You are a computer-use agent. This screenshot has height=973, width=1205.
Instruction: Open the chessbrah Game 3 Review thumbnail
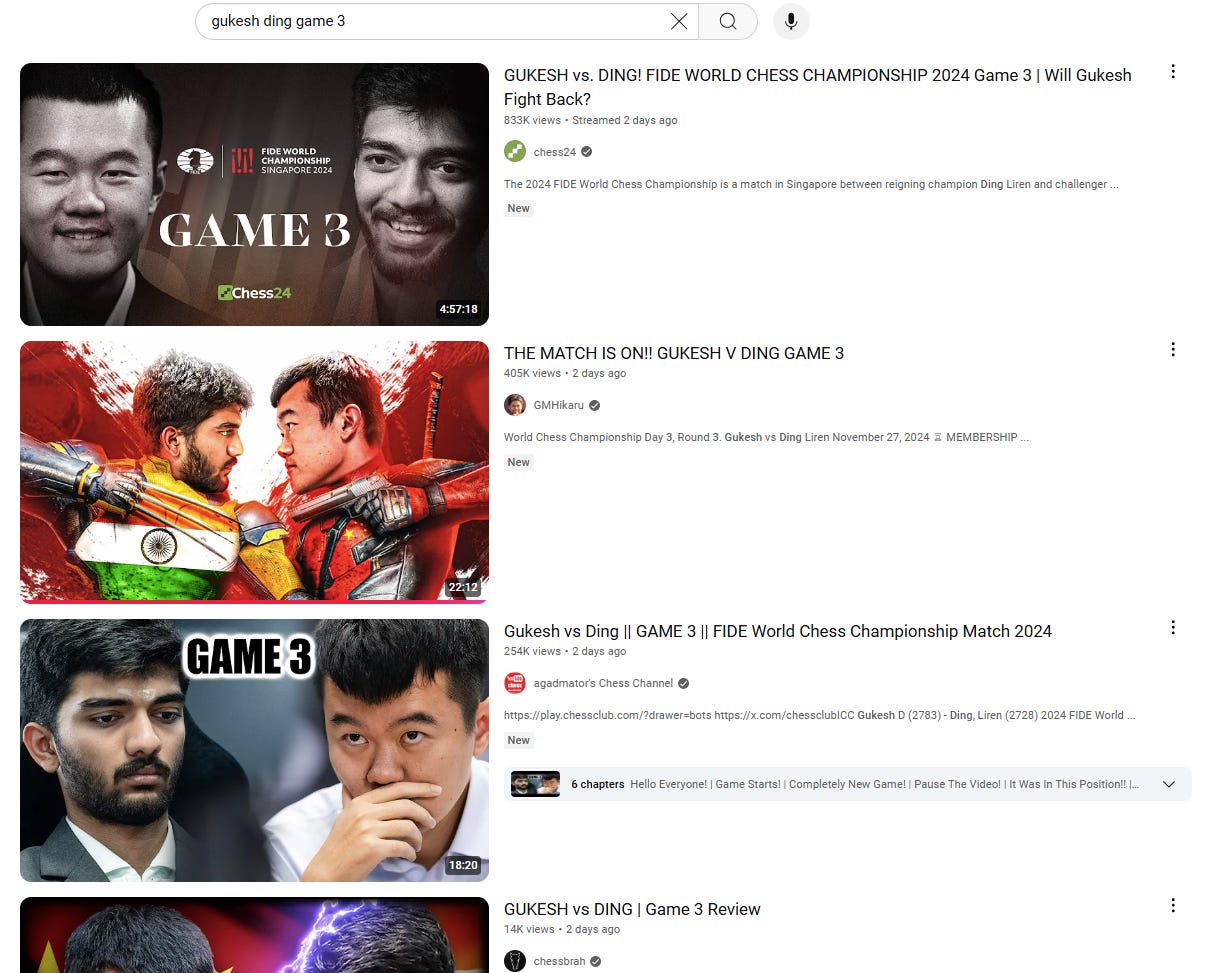[254, 935]
